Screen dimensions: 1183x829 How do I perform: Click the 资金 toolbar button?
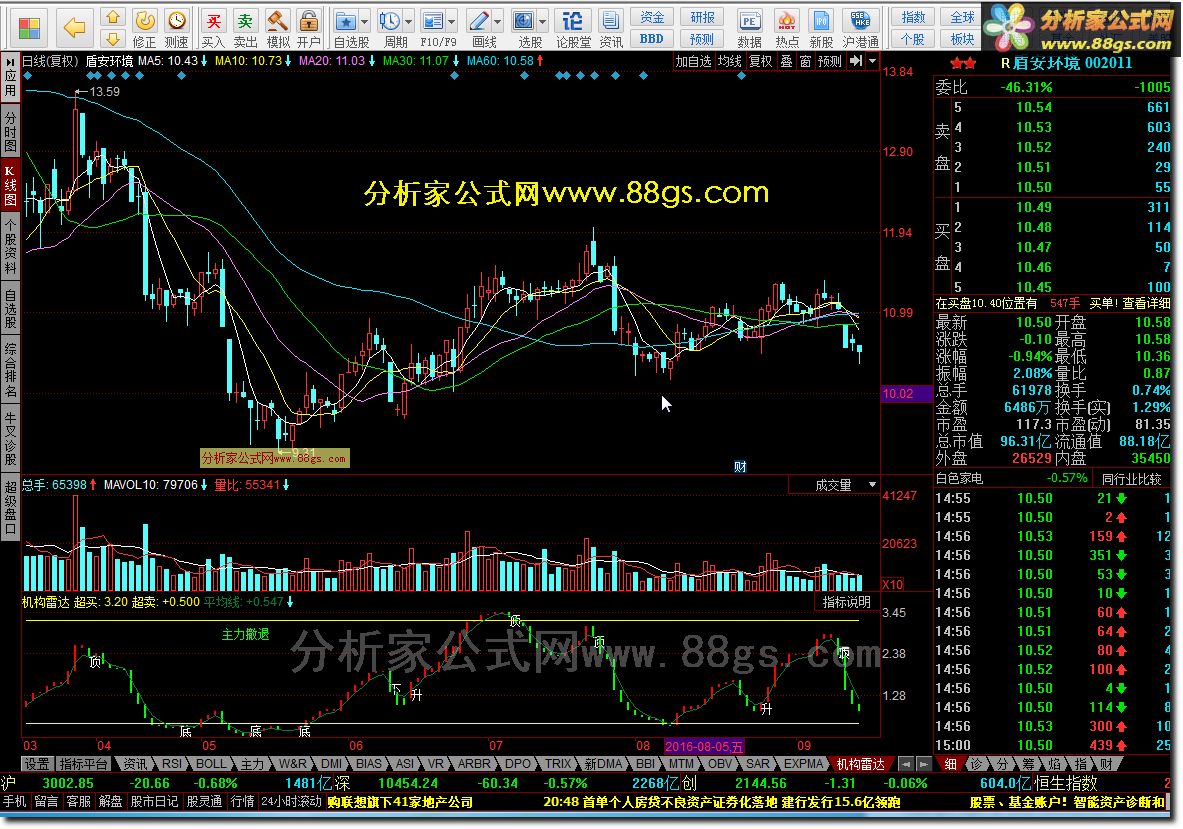(x=652, y=17)
